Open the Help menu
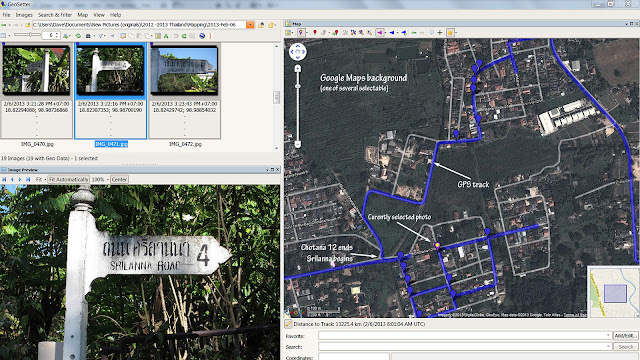The height and width of the screenshot is (360, 640). click(116, 15)
